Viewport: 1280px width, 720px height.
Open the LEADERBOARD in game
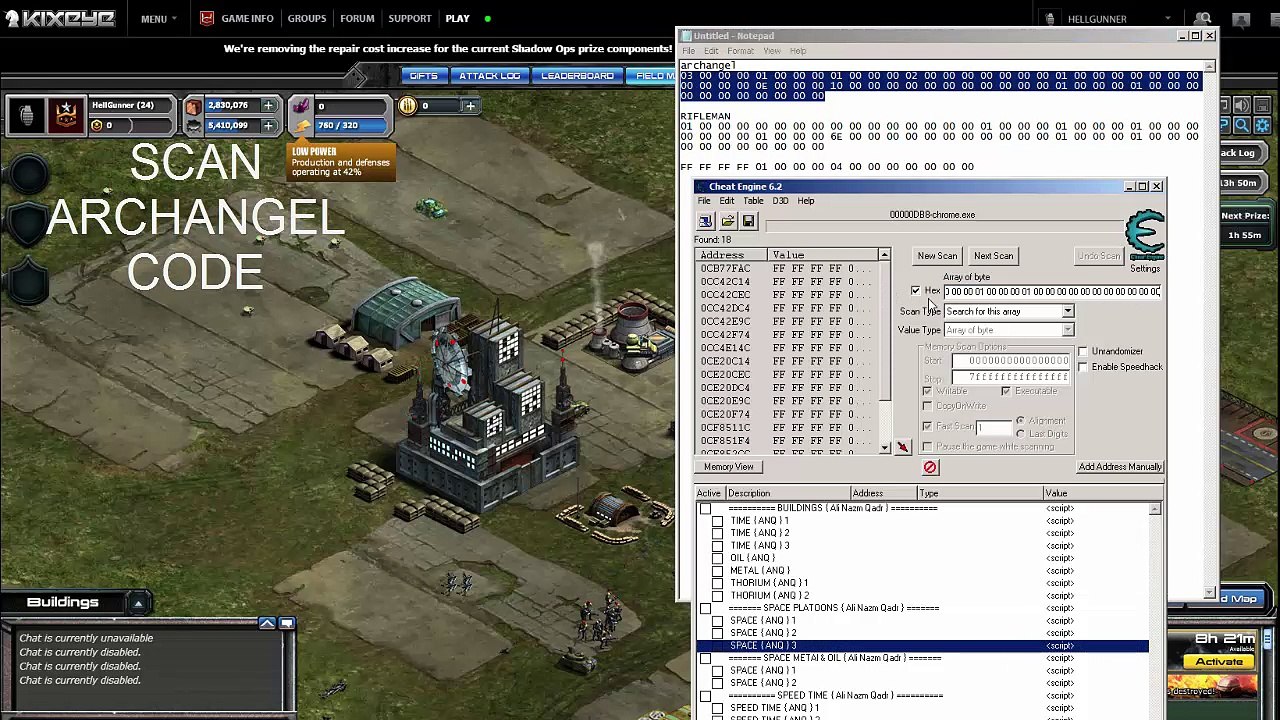(578, 76)
